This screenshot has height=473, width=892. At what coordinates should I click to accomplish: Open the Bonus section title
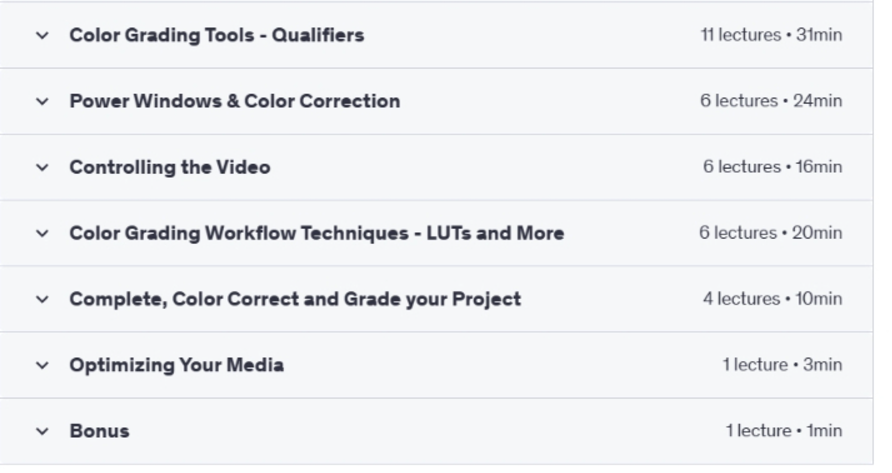100,431
